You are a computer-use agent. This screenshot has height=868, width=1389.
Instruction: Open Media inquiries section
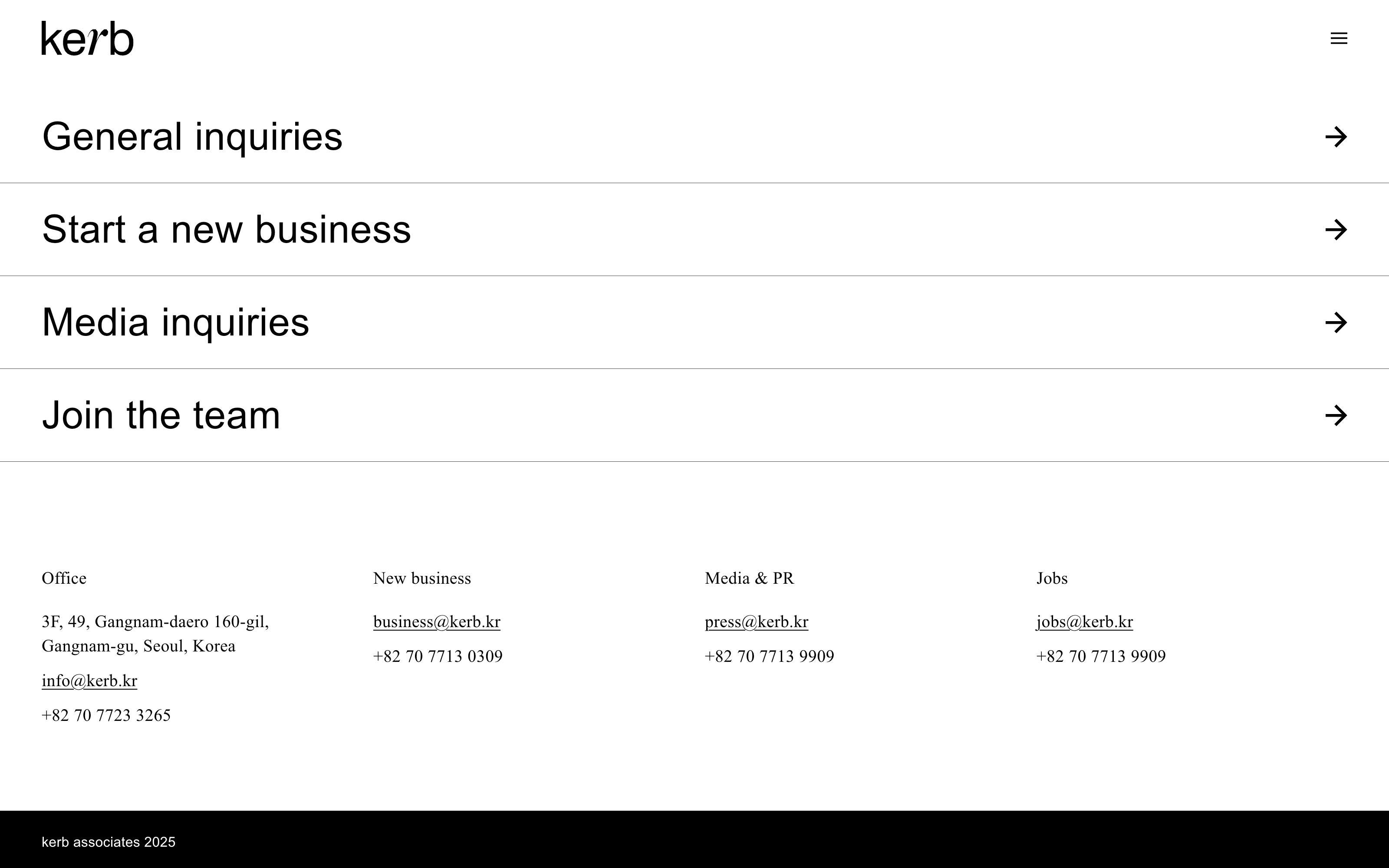pos(176,322)
